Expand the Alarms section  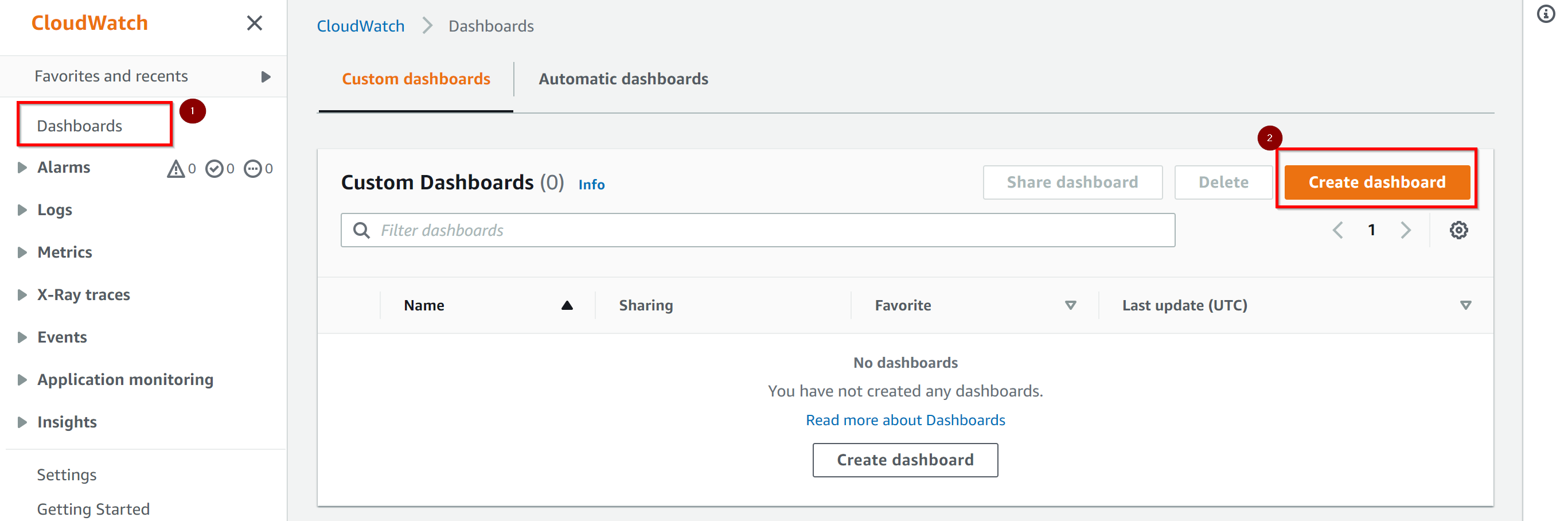point(22,168)
